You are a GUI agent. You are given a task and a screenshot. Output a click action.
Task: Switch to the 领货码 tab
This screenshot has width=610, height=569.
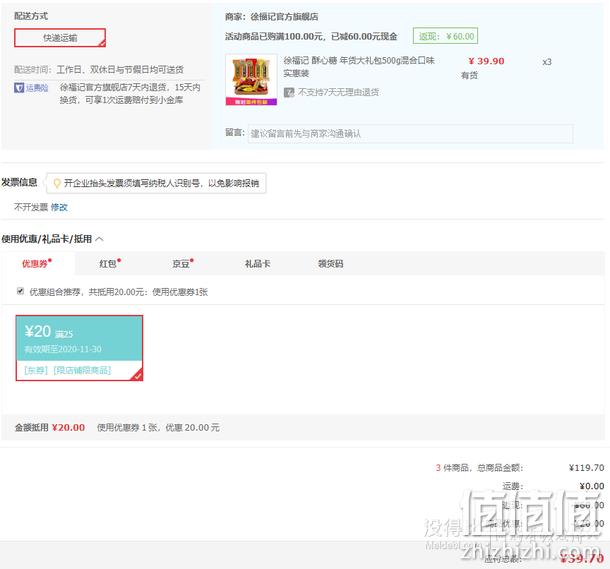coord(330,264)
